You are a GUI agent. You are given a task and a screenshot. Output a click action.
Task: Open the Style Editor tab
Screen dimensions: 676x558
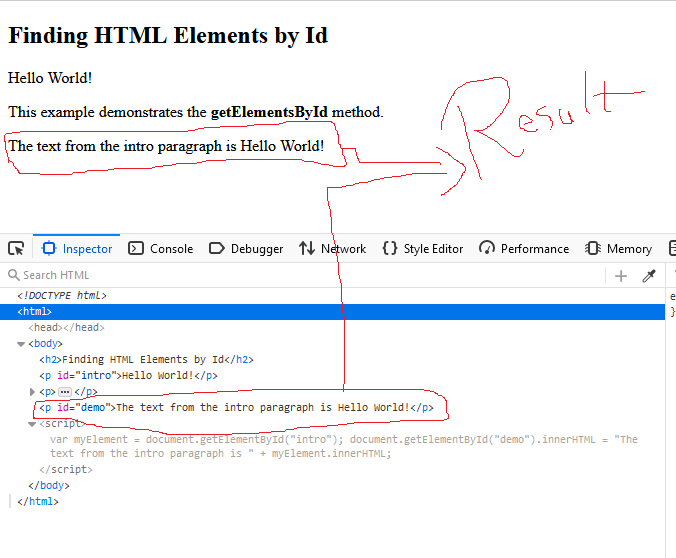422,249
